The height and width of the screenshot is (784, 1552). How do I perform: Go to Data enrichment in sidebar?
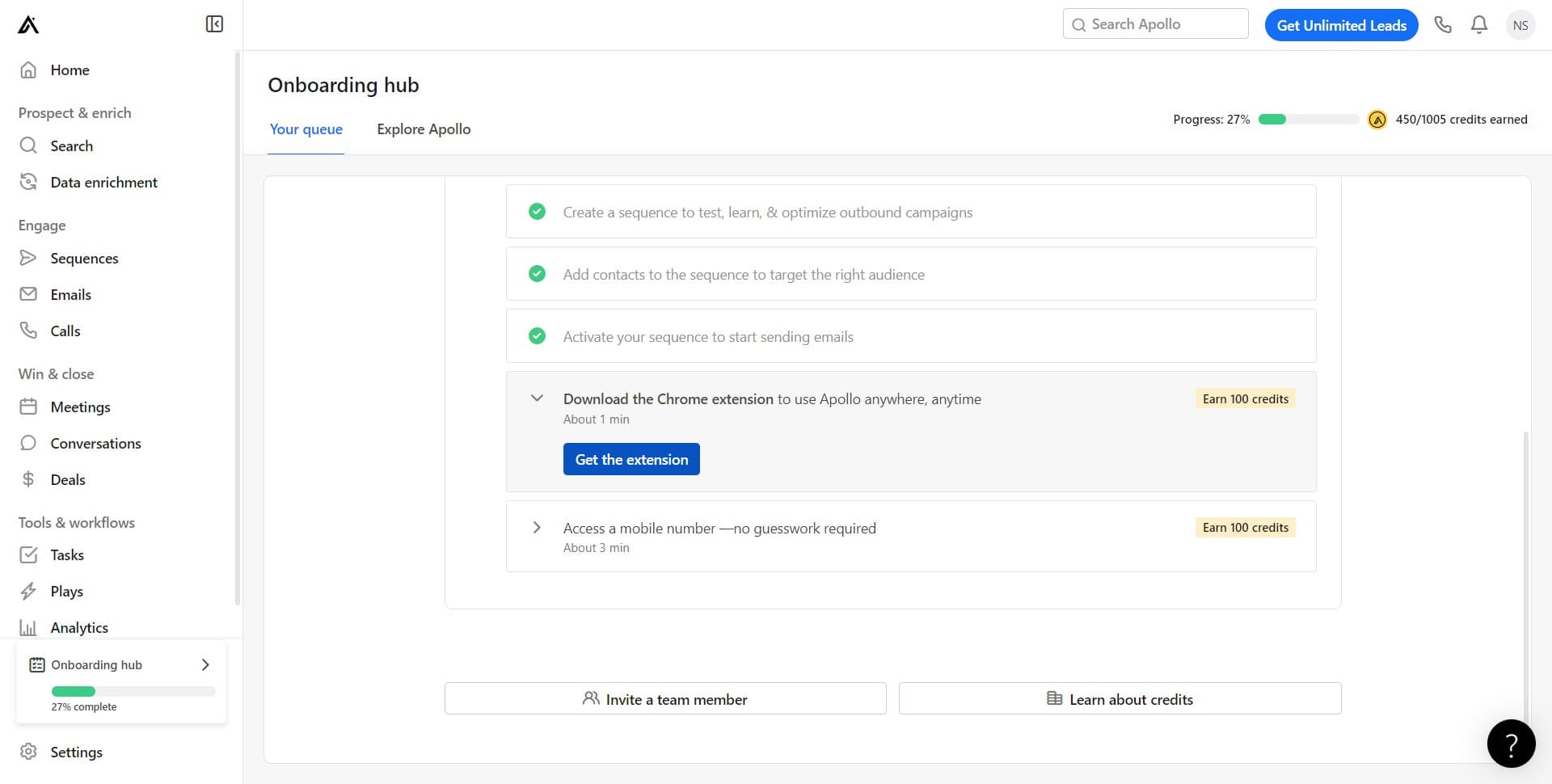tap(103, 182)
